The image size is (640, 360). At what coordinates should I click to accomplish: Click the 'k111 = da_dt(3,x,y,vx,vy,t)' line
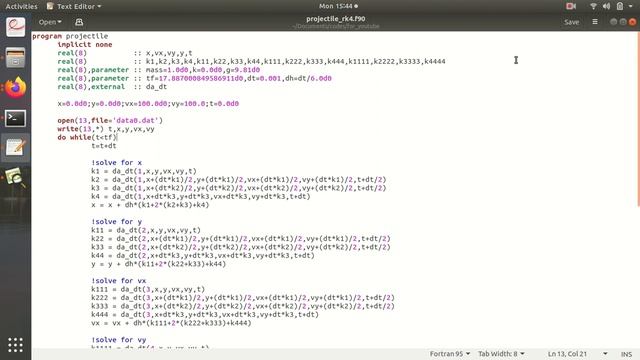coord(148,289)
